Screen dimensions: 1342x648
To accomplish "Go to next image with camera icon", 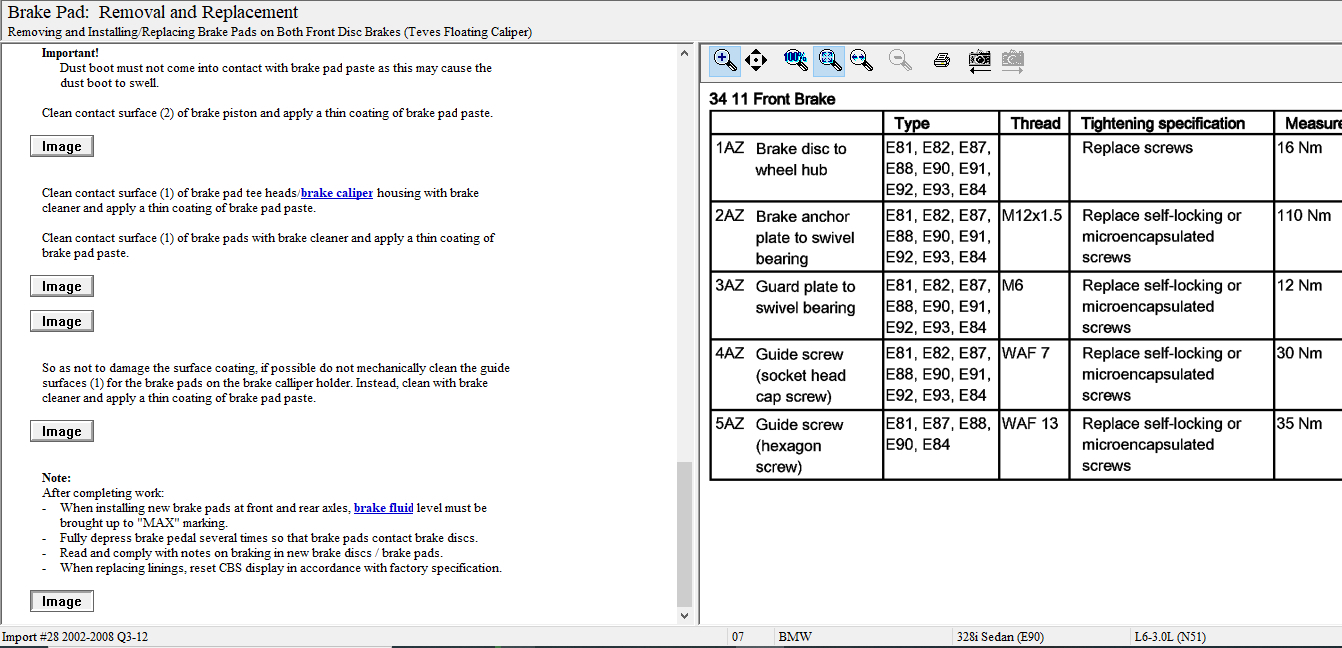I will (1013, 61).
